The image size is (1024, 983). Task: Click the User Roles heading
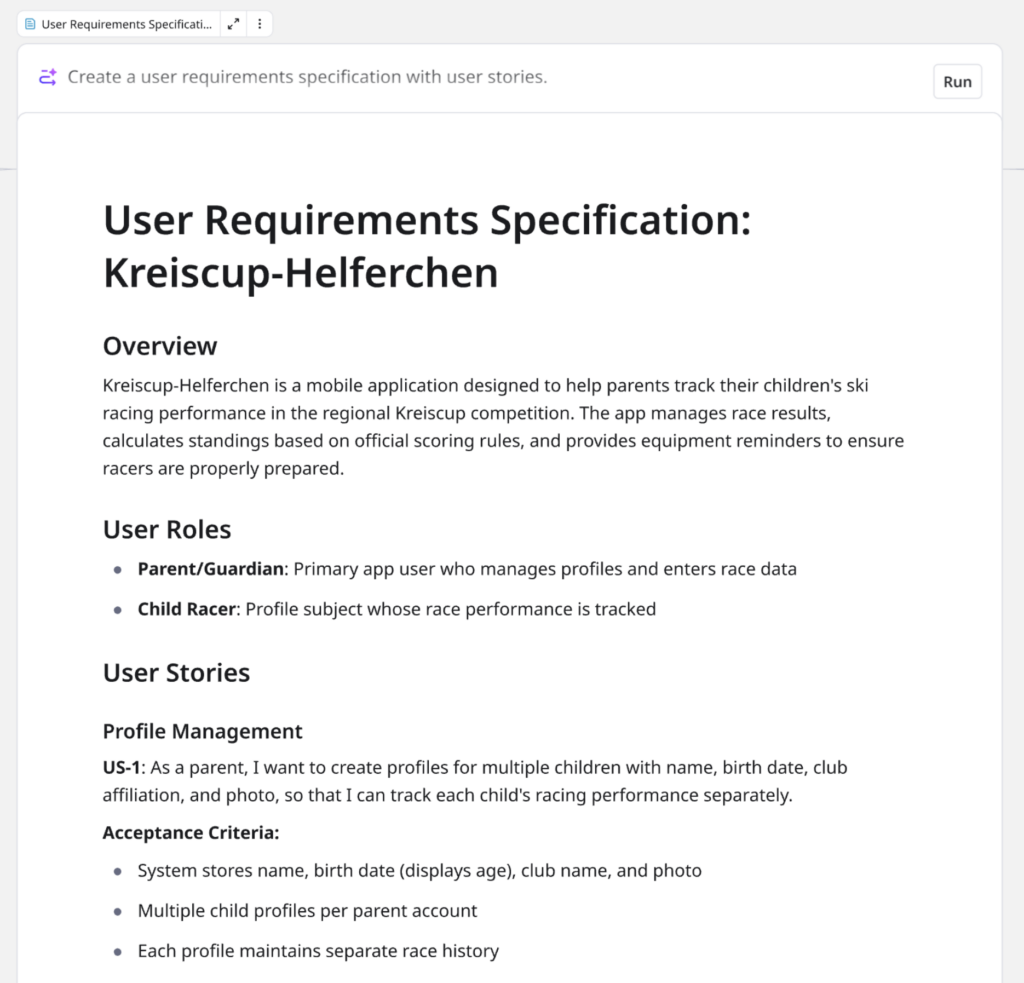click(167, 529)
